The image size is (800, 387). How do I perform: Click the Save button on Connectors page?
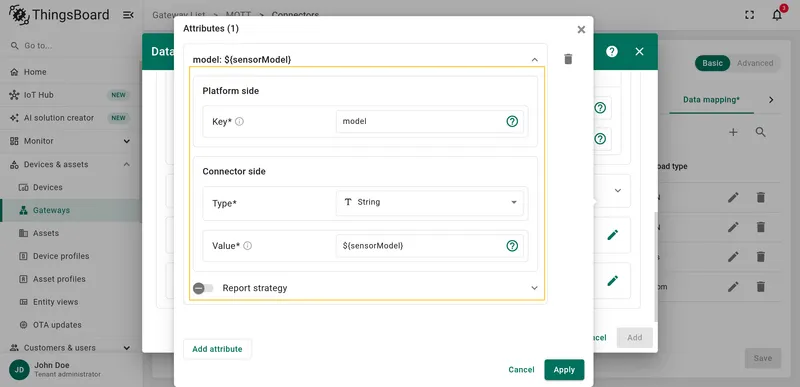point(763,358)
